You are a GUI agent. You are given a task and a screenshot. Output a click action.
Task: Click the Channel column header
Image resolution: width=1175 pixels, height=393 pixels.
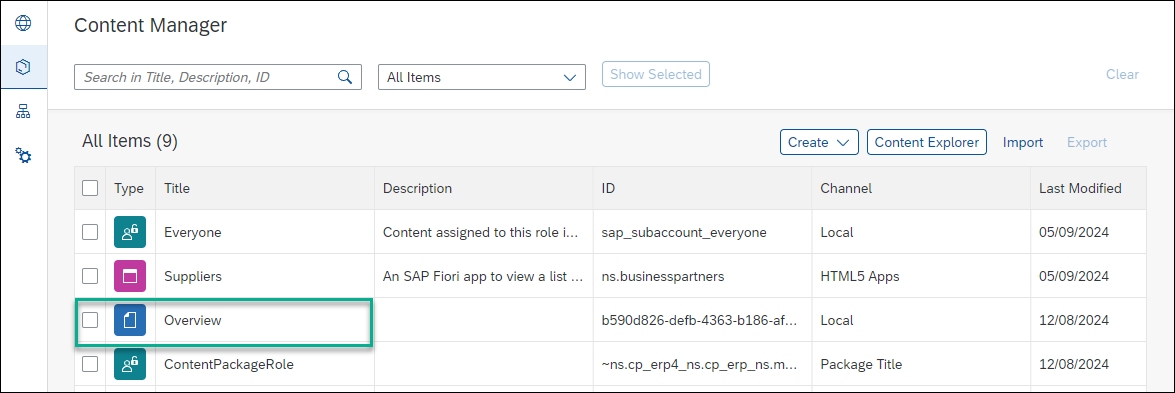click(x=846, y=188)
